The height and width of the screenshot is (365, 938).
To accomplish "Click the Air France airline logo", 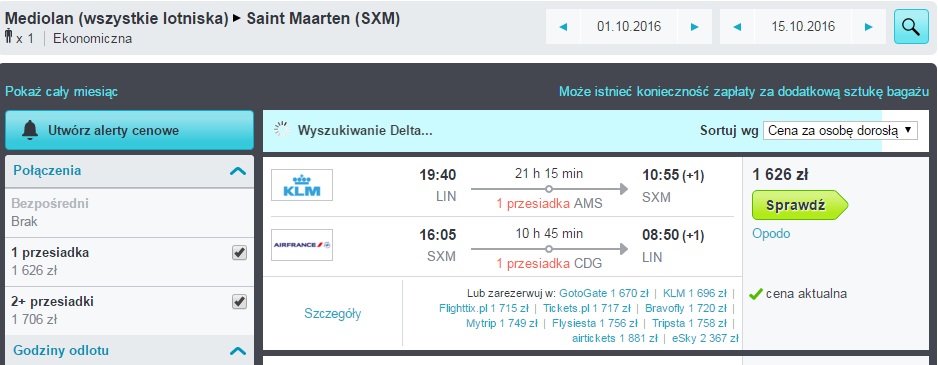I will [x=302, y=245].
